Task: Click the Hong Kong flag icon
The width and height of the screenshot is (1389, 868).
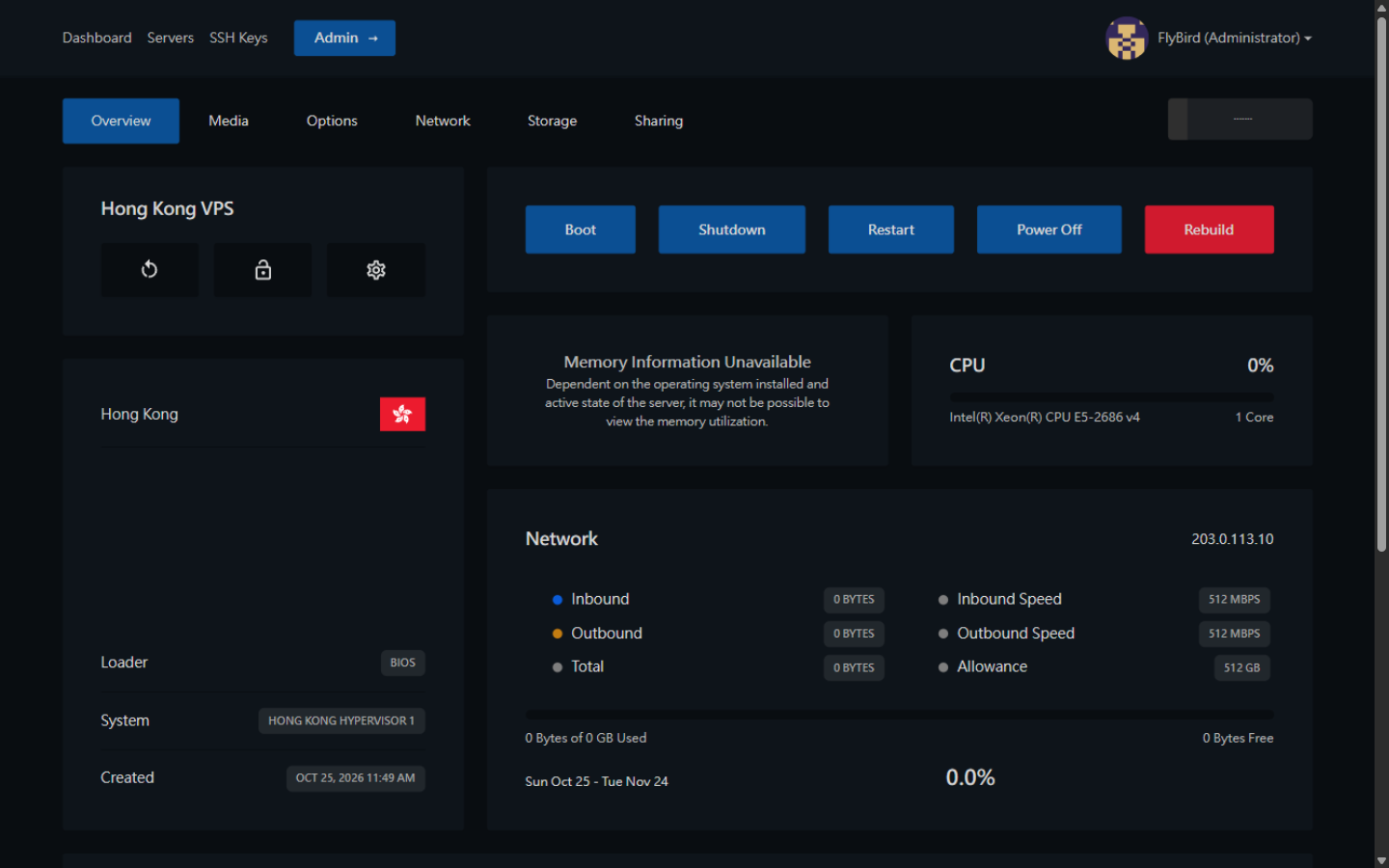Action: click(402, 415)
